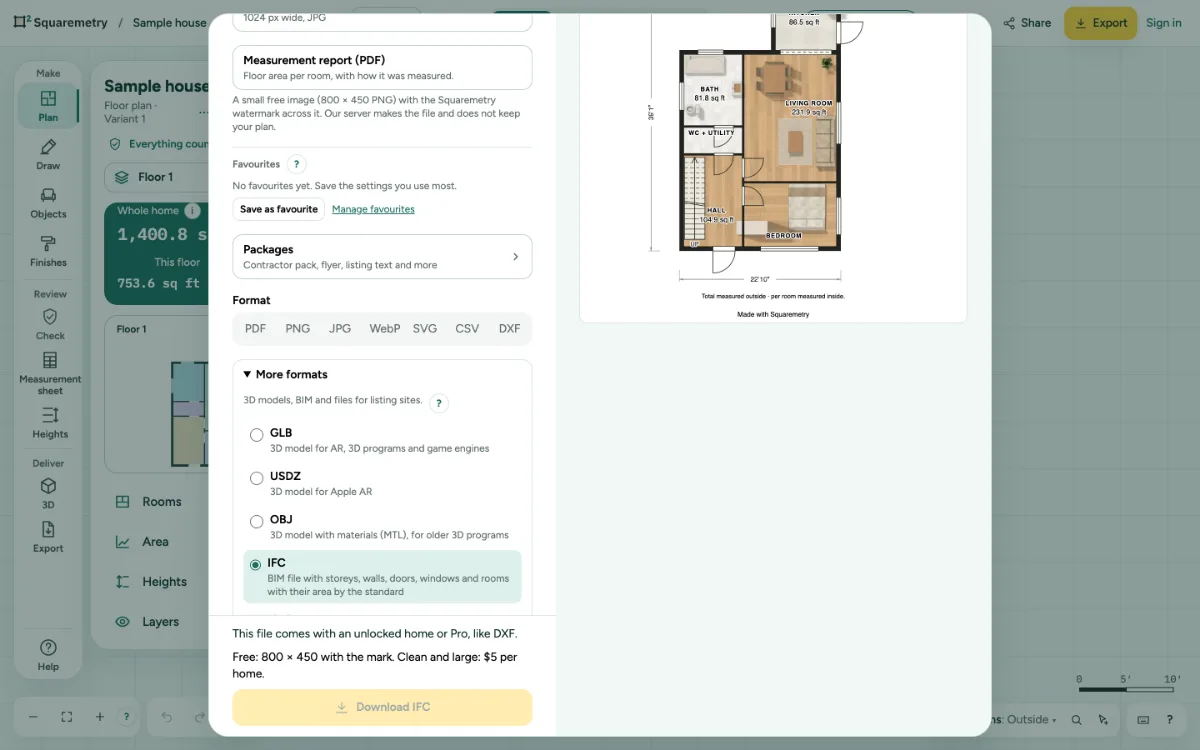This screenshot has width=1200, height=750.
Task: Open the Heights review tool
Action: pyautogui.click(x=50, y=422)
